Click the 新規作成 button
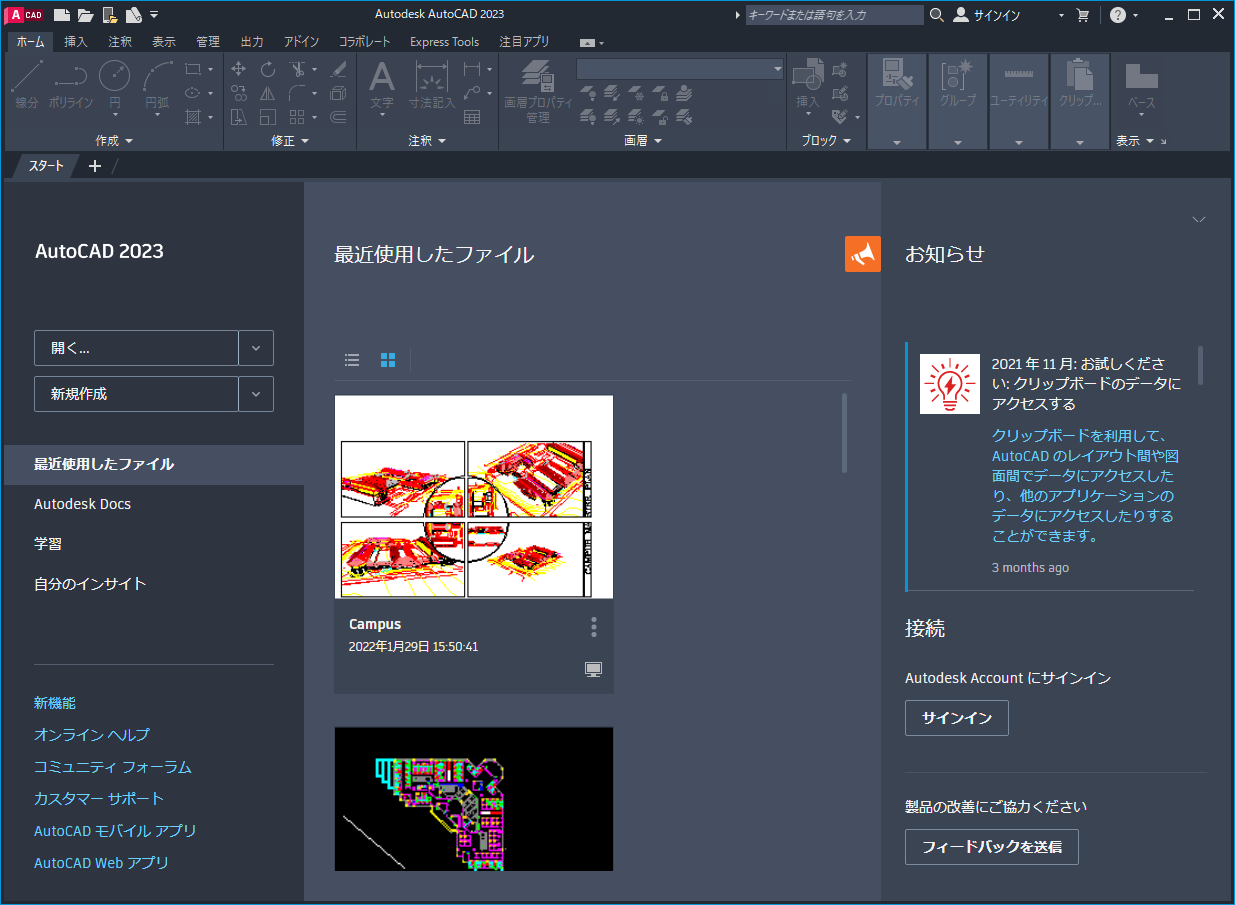This screenshot has height=905, width=1235. (x=136, y=394)
